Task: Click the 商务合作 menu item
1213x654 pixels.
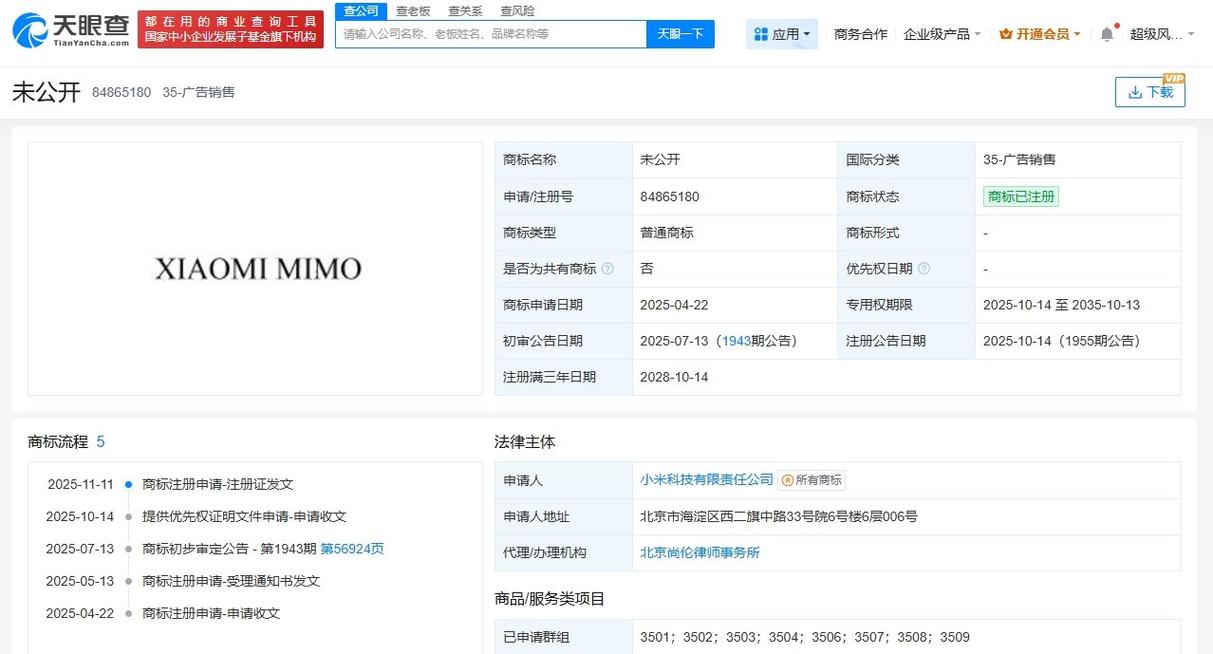Action: pyautogui.click(x=860, y=33)
